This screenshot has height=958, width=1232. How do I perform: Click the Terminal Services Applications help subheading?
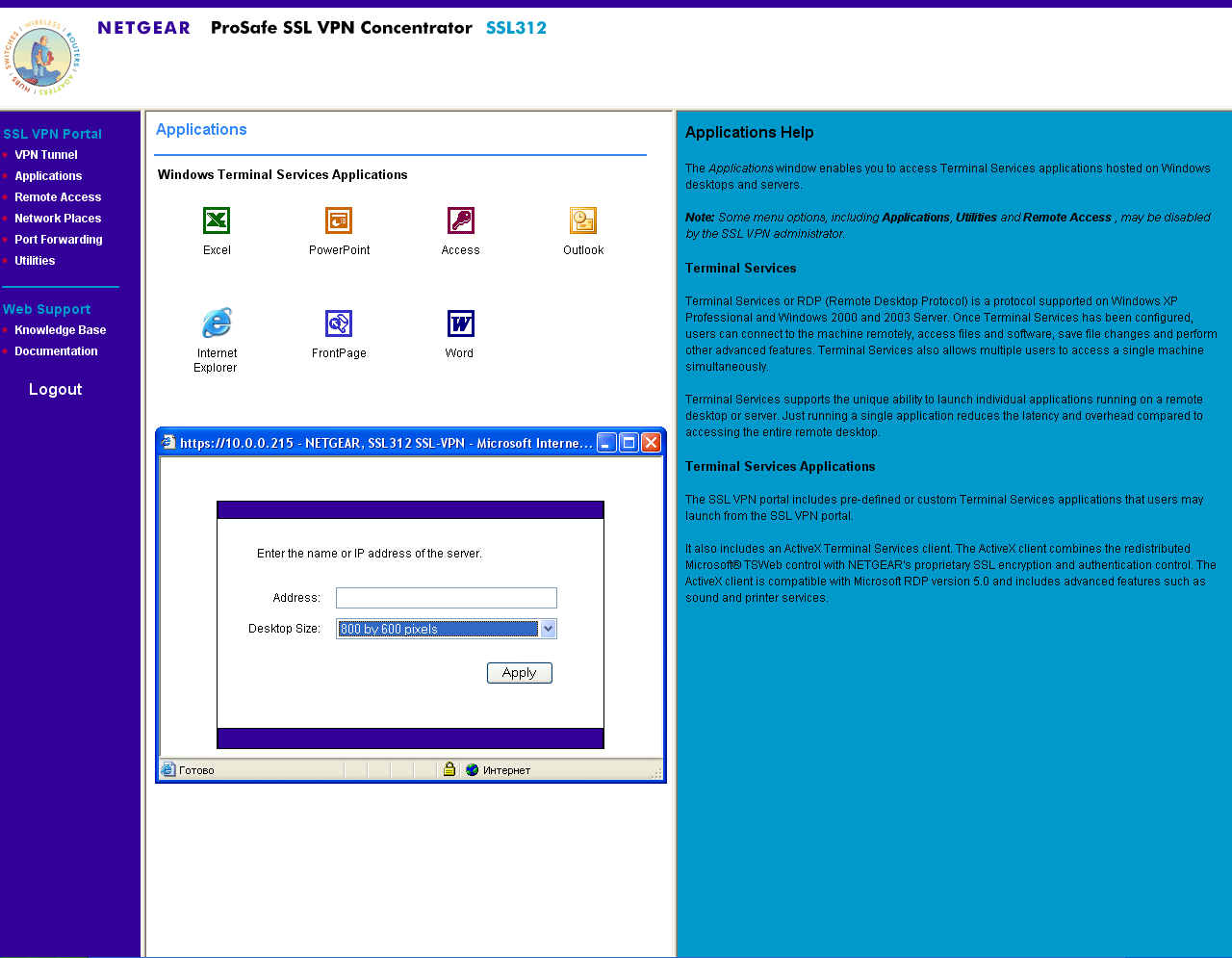click(781, 467)
